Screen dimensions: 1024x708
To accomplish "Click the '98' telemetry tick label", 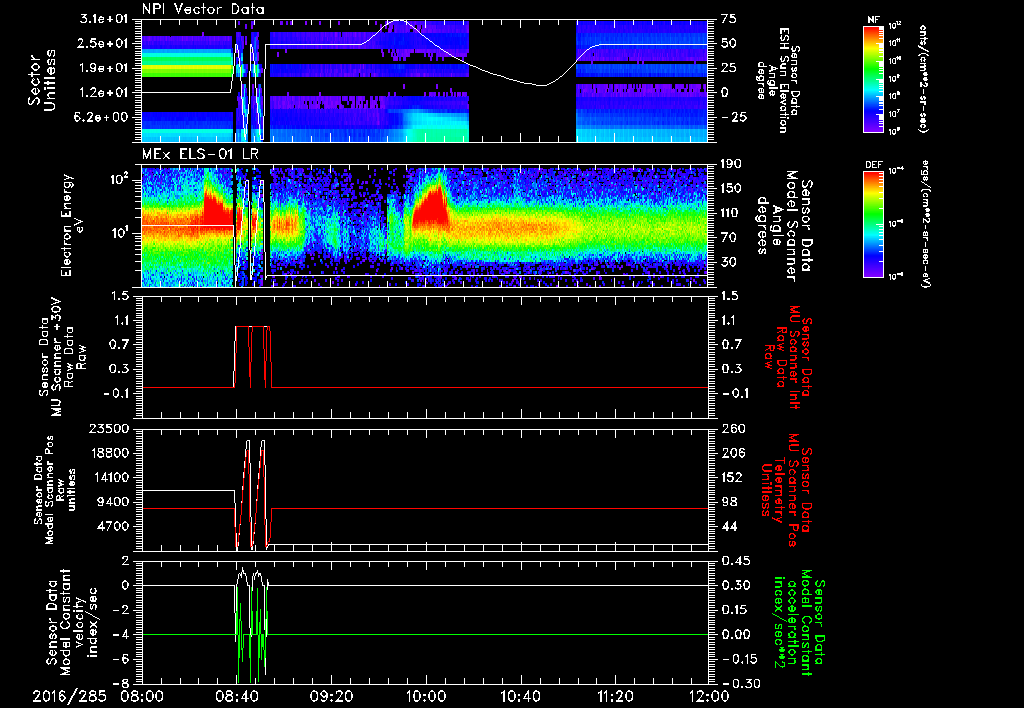I will point(729,502).
